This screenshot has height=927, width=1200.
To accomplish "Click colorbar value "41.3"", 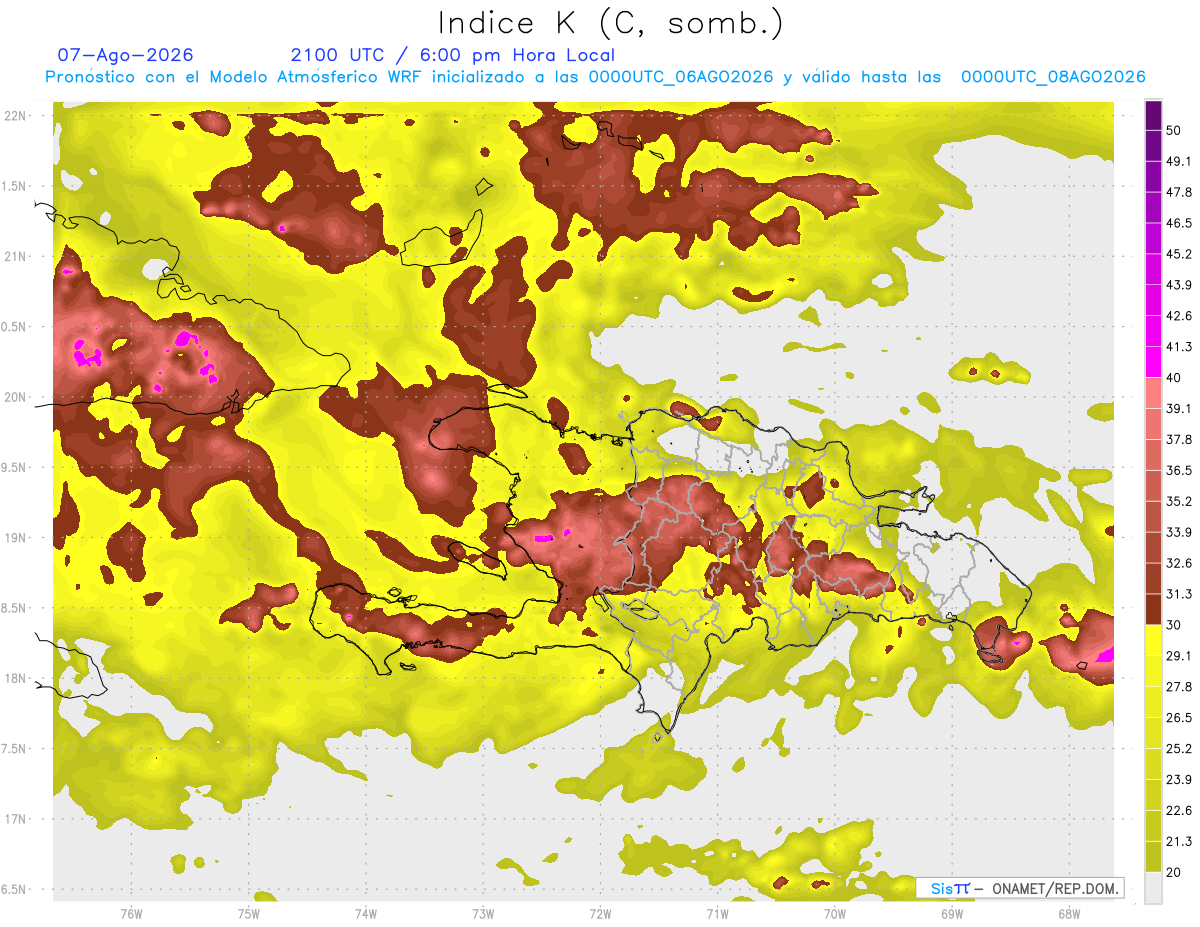I will pos(1179,347).
